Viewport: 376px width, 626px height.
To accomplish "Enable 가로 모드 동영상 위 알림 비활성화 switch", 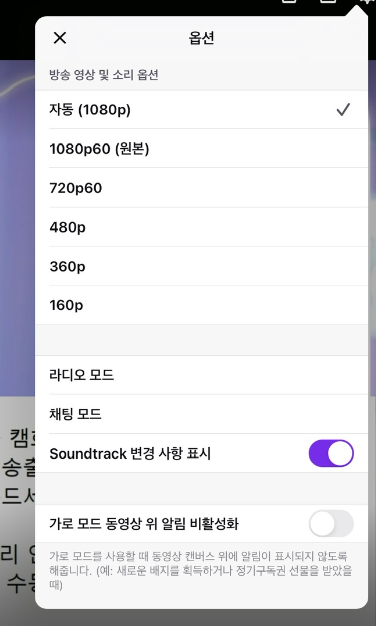I will coord(331,523).
